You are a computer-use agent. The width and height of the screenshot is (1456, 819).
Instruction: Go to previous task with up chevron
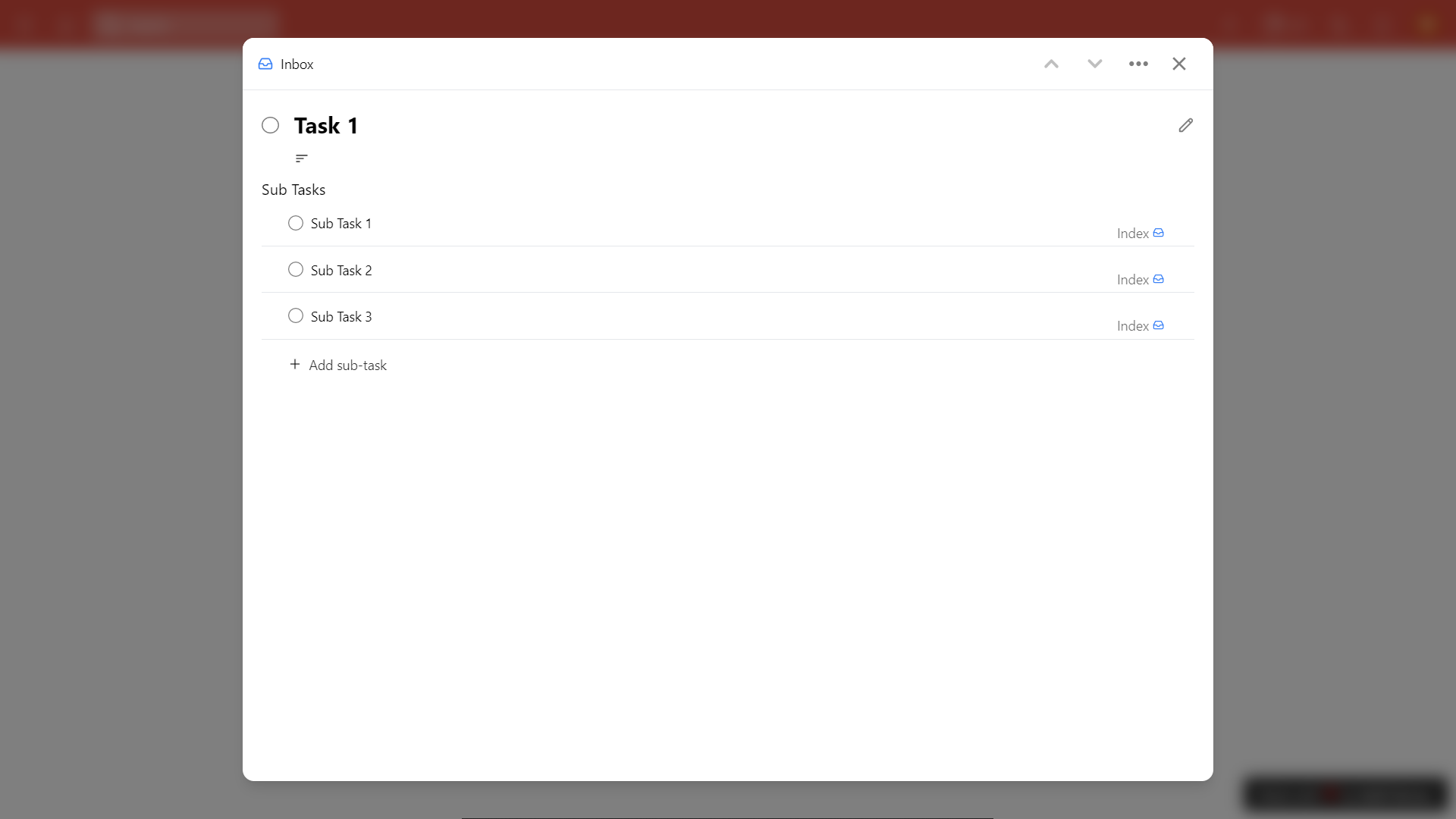click(x=1051, y=64)
